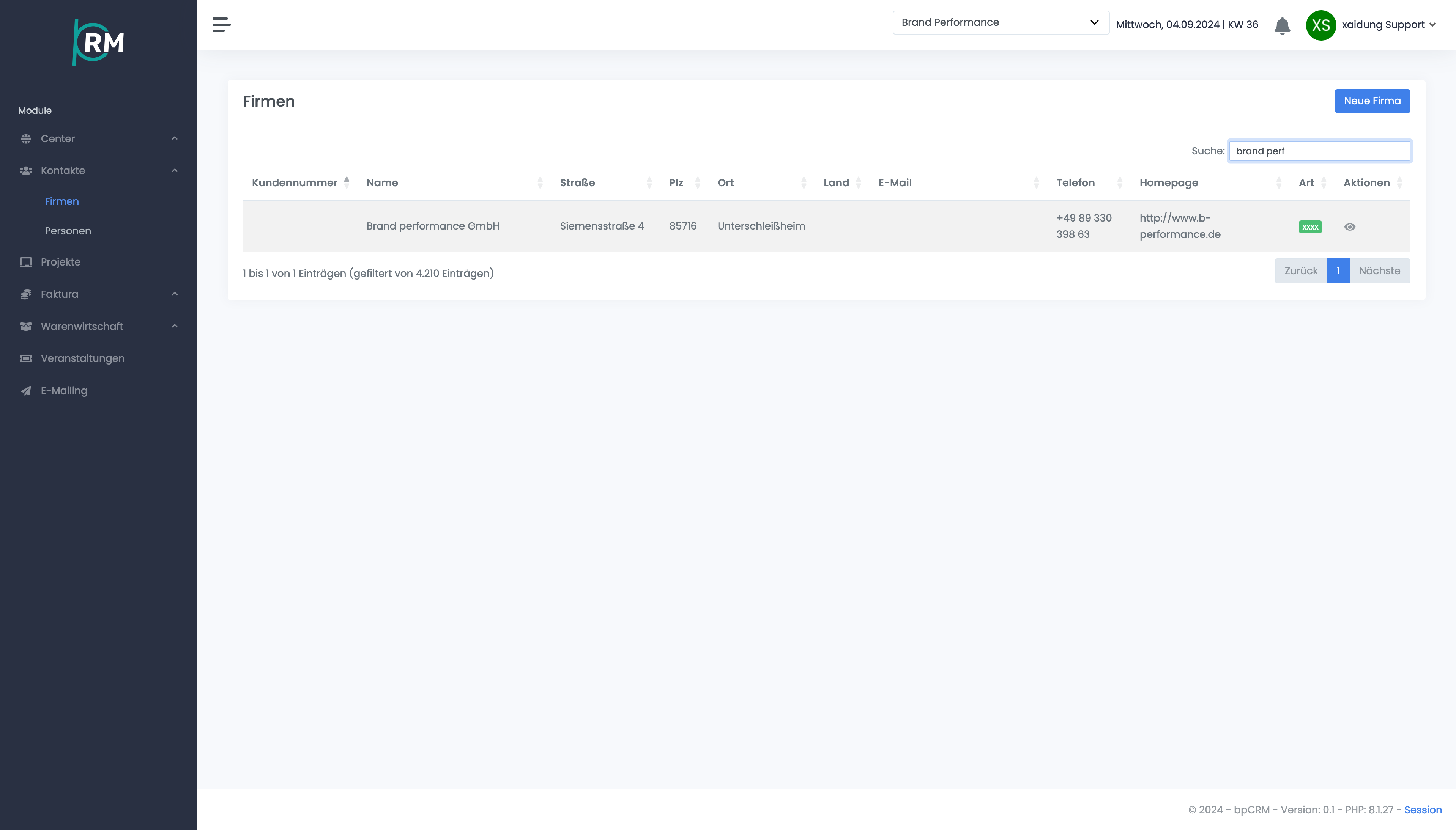Click the XS user avatar

(x=1321, y=25)
